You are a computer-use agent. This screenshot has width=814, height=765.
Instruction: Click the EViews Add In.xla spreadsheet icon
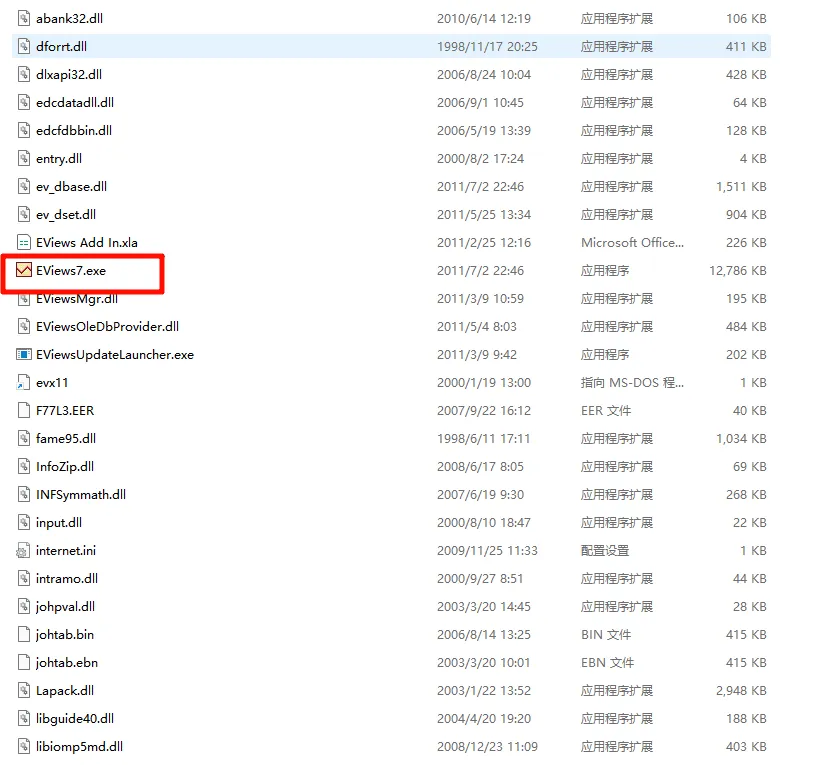click(24, 242)
